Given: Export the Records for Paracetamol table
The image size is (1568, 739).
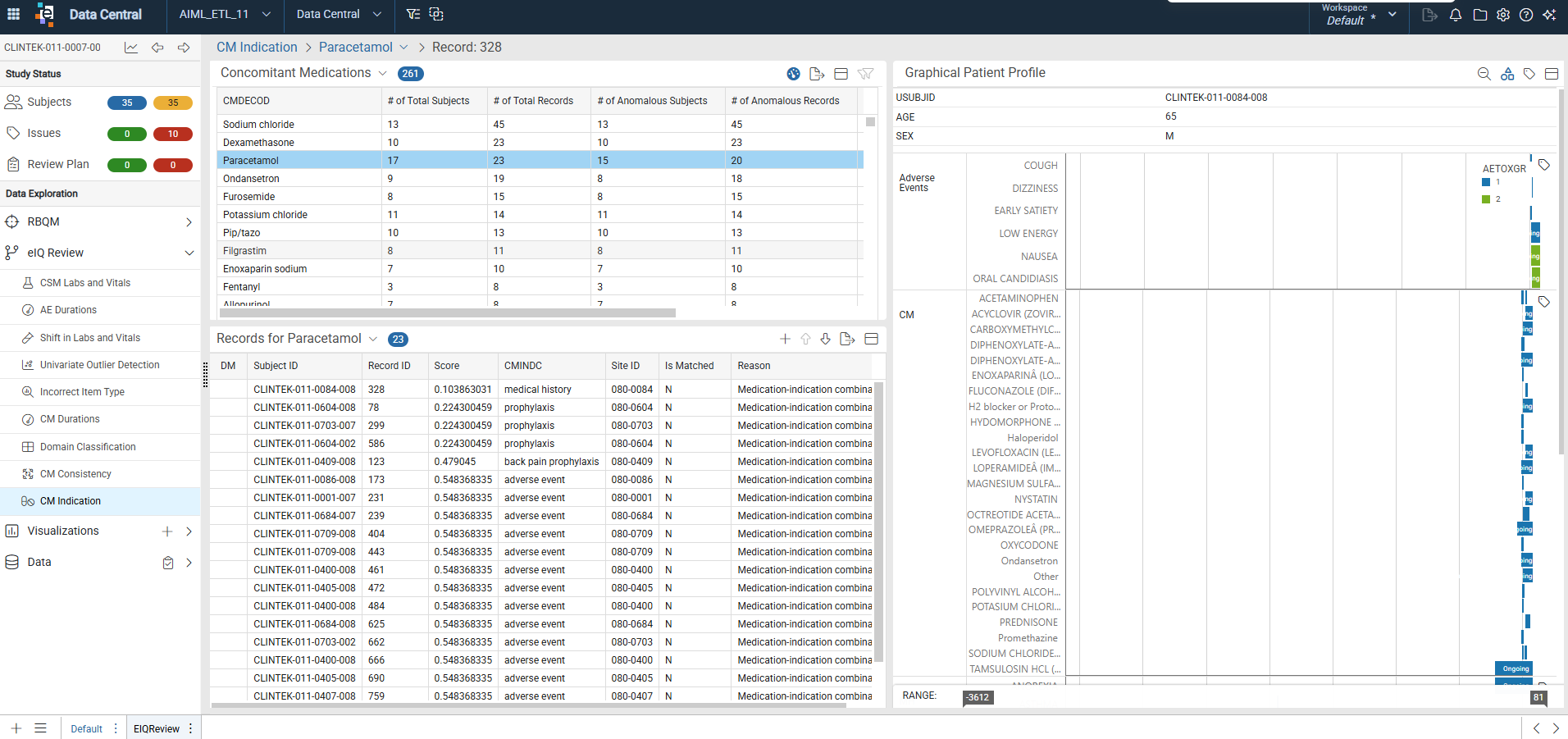Looking at the screenshot, I should coord(848,339).
